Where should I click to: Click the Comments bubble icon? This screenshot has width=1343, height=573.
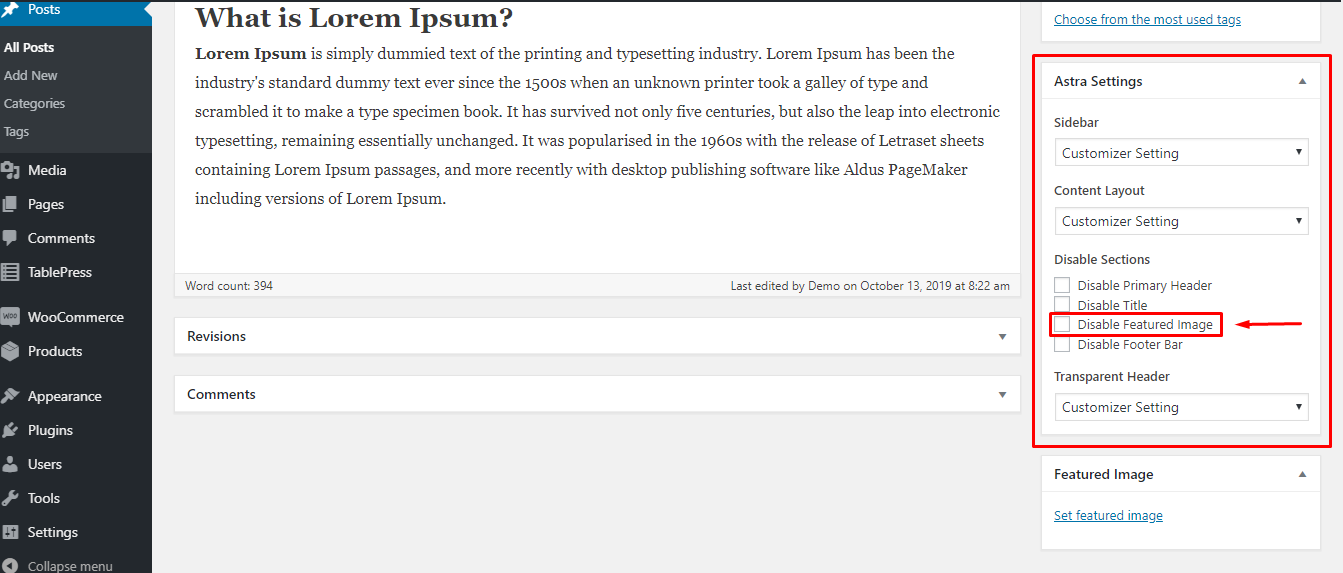11,238
